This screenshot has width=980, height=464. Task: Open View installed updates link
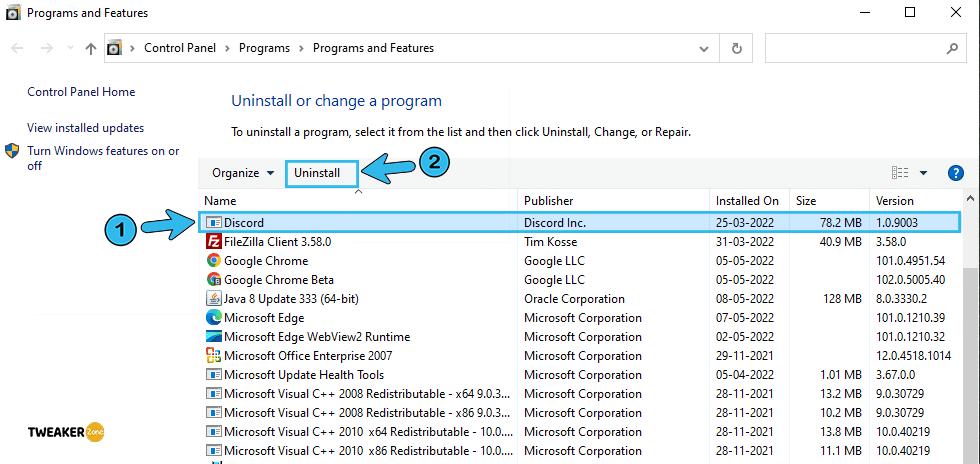tap(86, 128)
